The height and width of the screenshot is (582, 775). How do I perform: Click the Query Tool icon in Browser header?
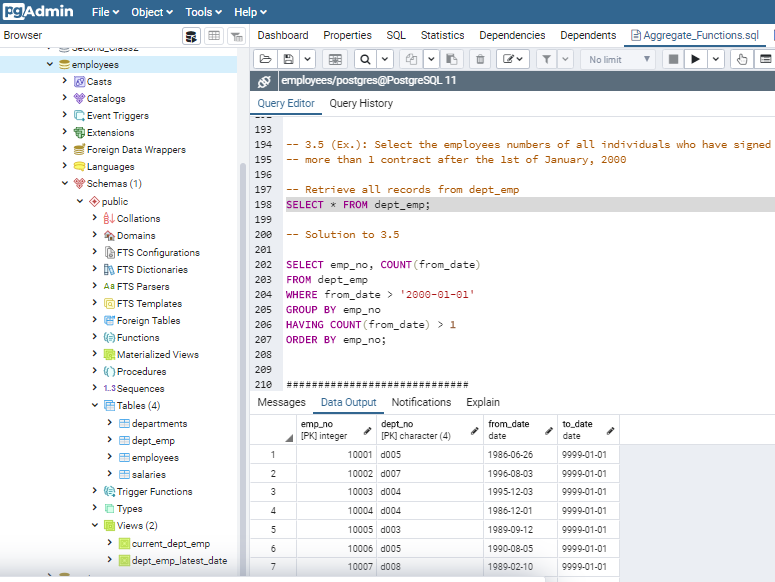pos(191,36)
